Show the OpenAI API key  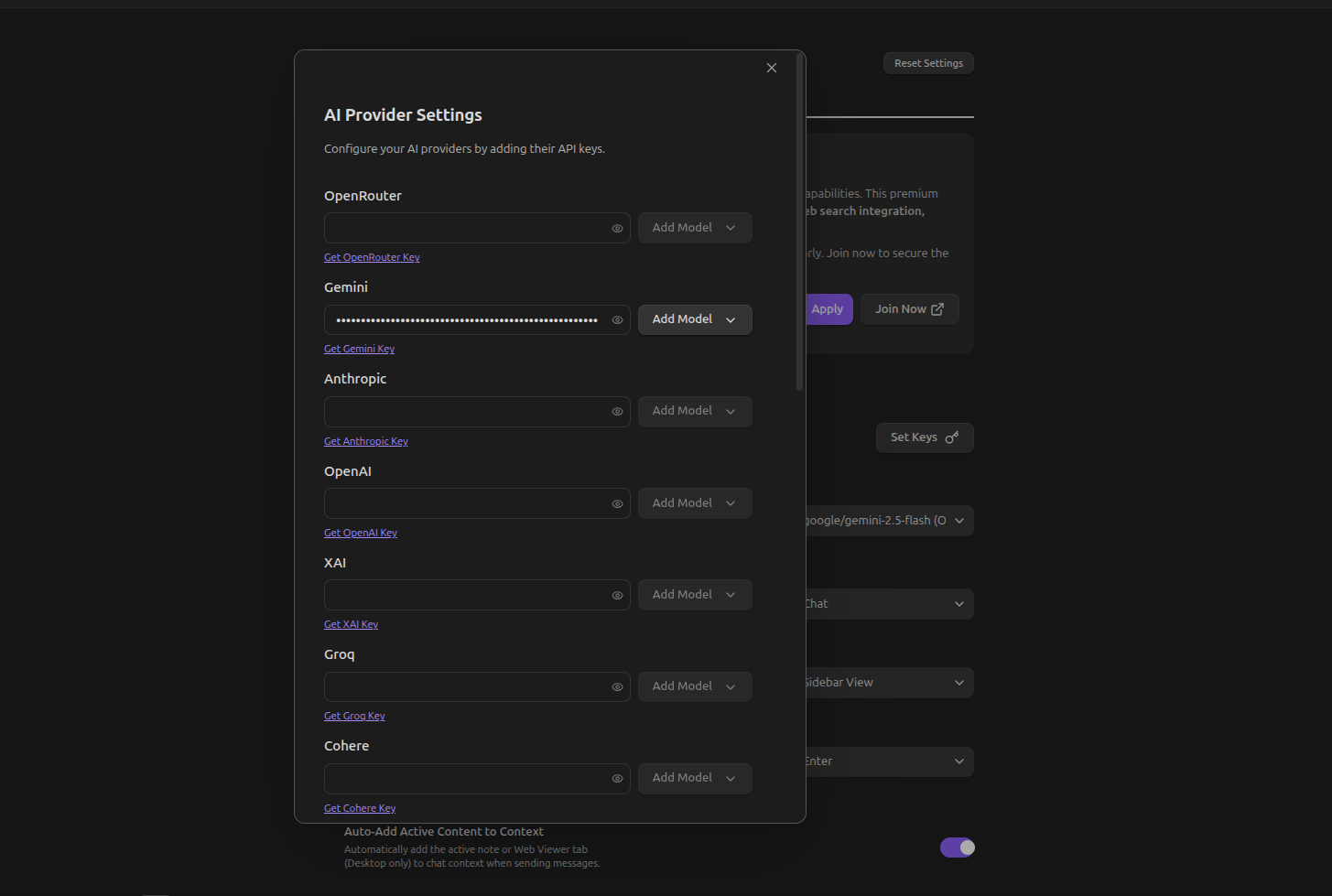tap(617, 504)
